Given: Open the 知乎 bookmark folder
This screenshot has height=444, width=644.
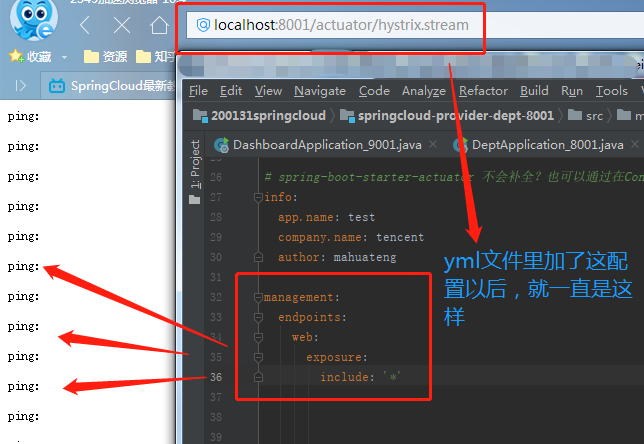Looking at the screenshot, I should click(155, 57).
